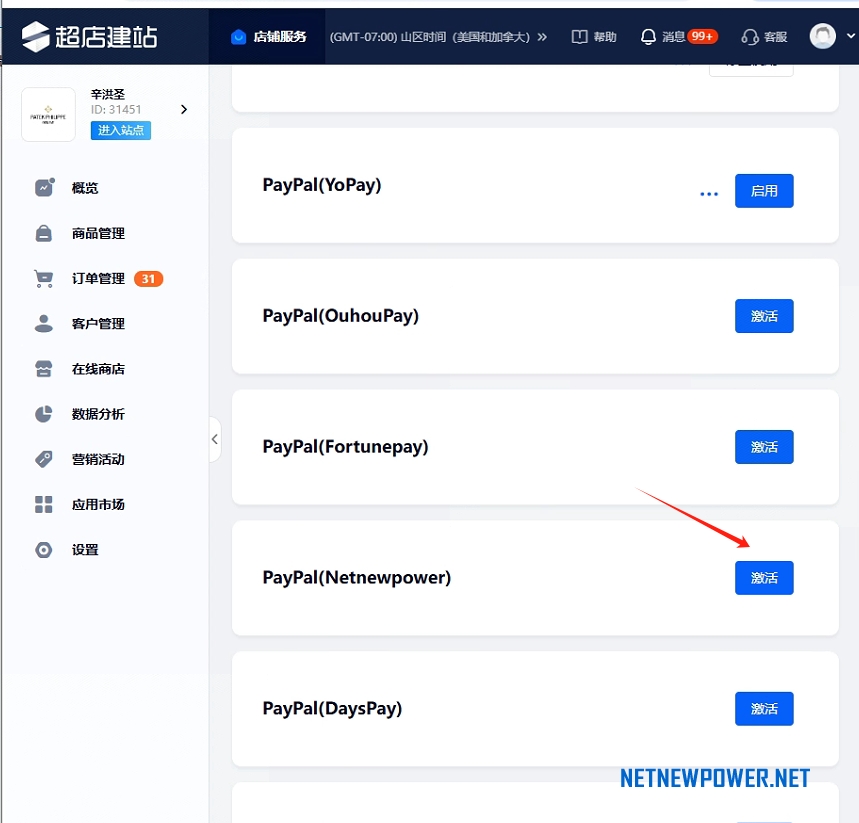Expand the store switcher chevron

(x=184, y=110)
